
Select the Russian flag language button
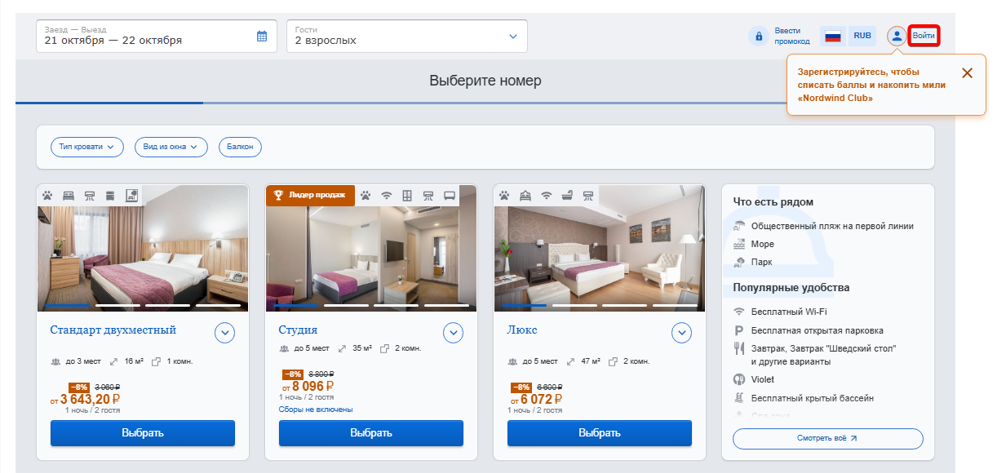833,36
